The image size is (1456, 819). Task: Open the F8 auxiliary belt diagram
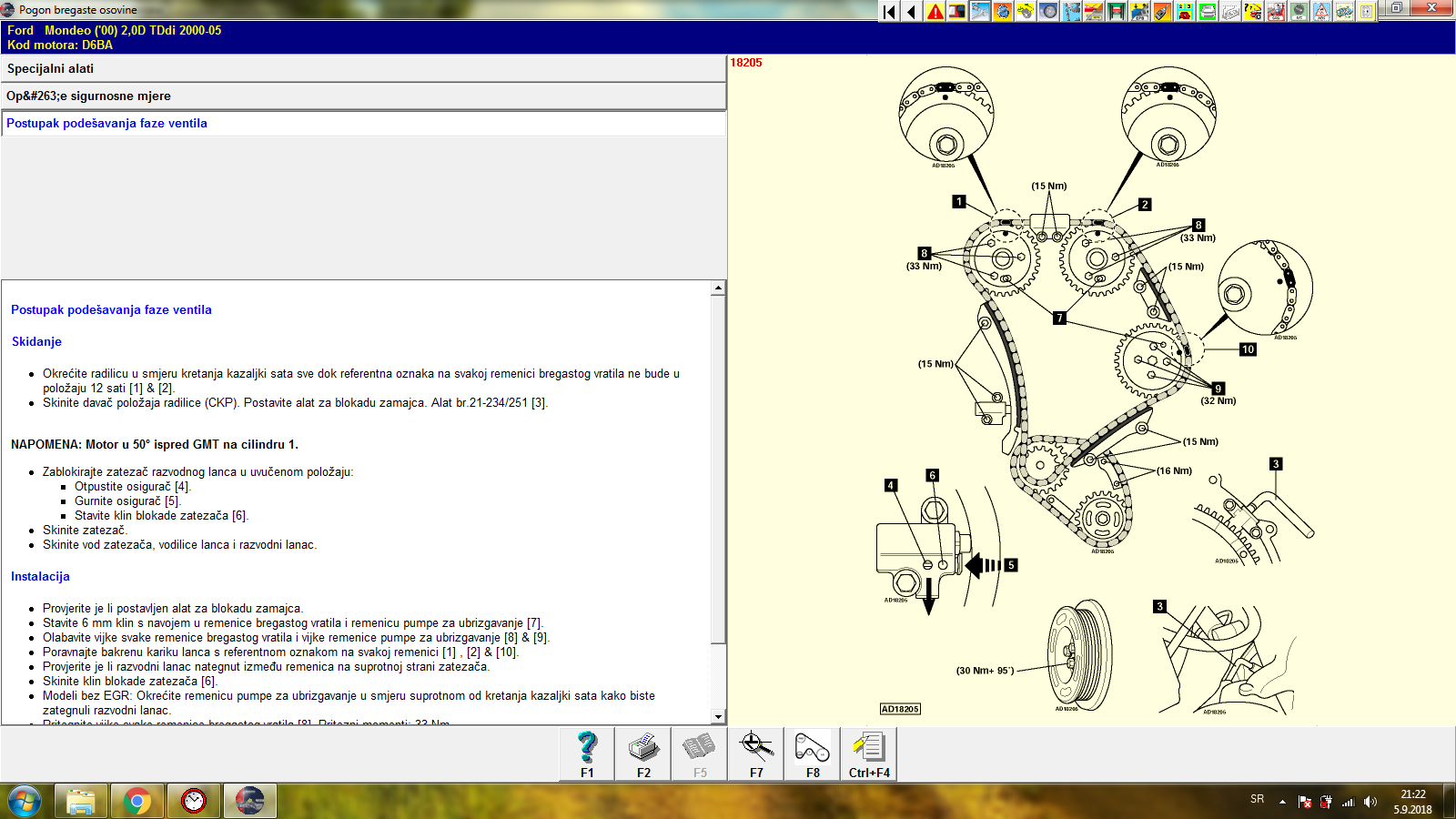pyautogui.click(x=813, y=754)
